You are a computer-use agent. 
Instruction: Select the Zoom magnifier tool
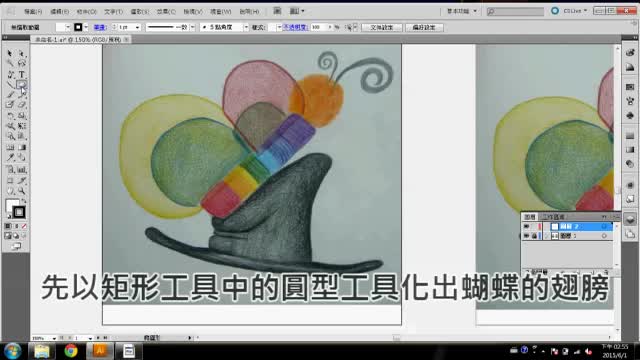click(x=22, y=191)
